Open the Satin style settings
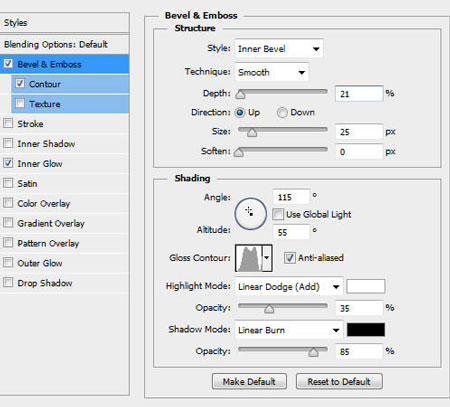The height and width of the screenshot is (407, 450). click(65, 183)
